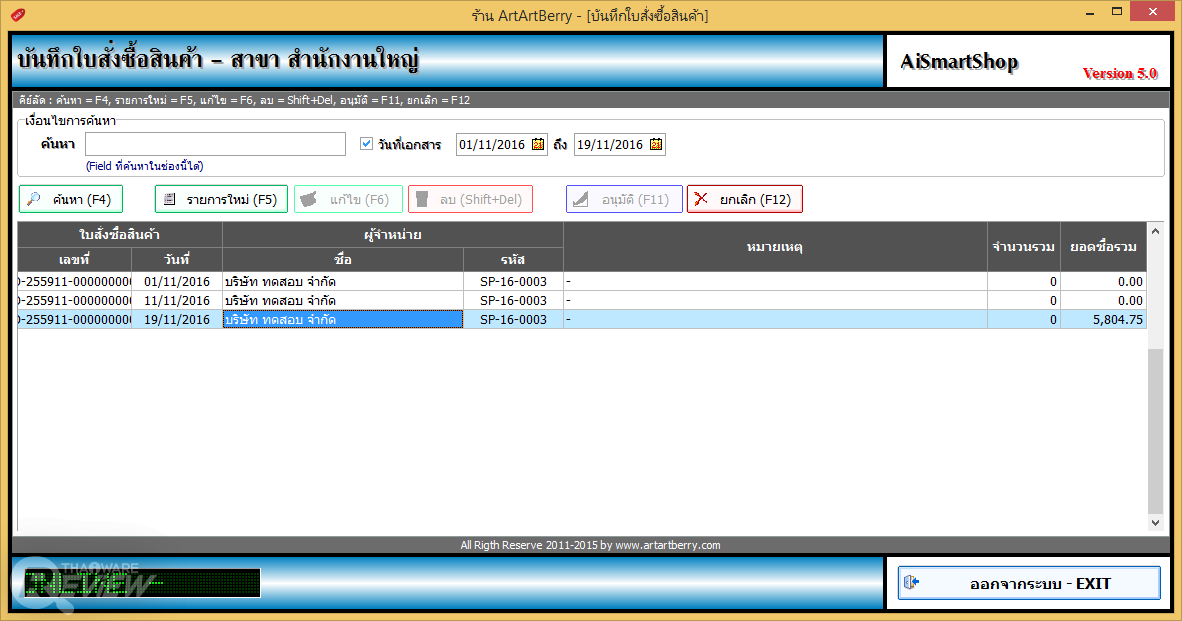Click the approve icon on the อนุมัติ (F11) button
The image size is (1182, 621).
pos(580,199)
